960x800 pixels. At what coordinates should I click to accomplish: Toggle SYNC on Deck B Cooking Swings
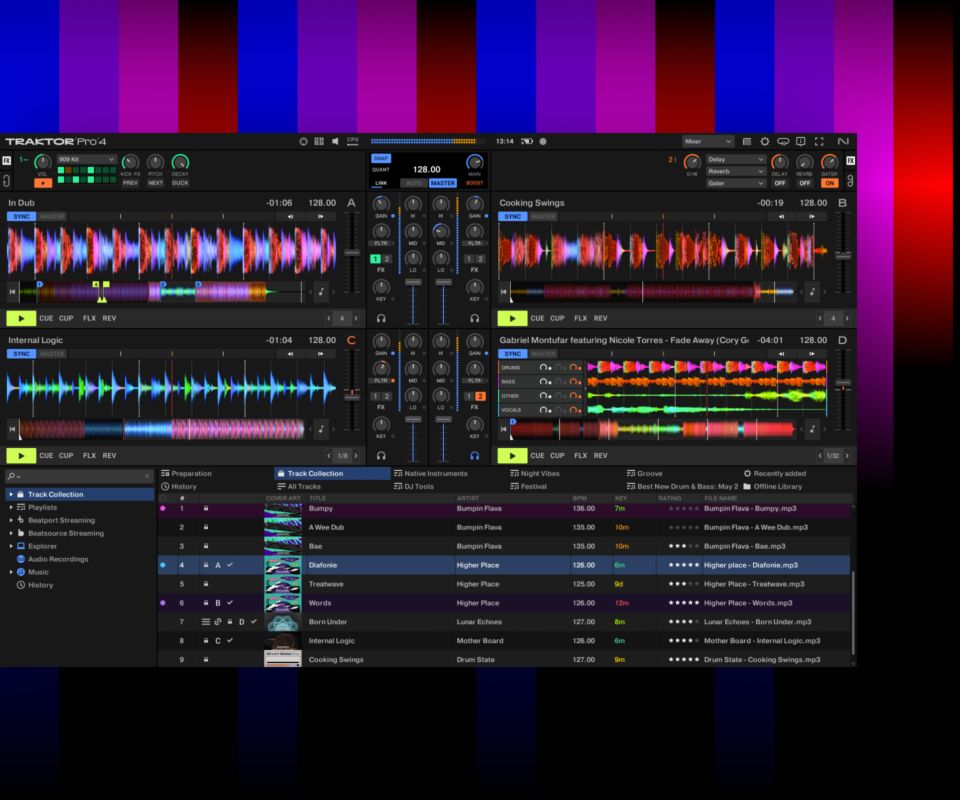512,217
